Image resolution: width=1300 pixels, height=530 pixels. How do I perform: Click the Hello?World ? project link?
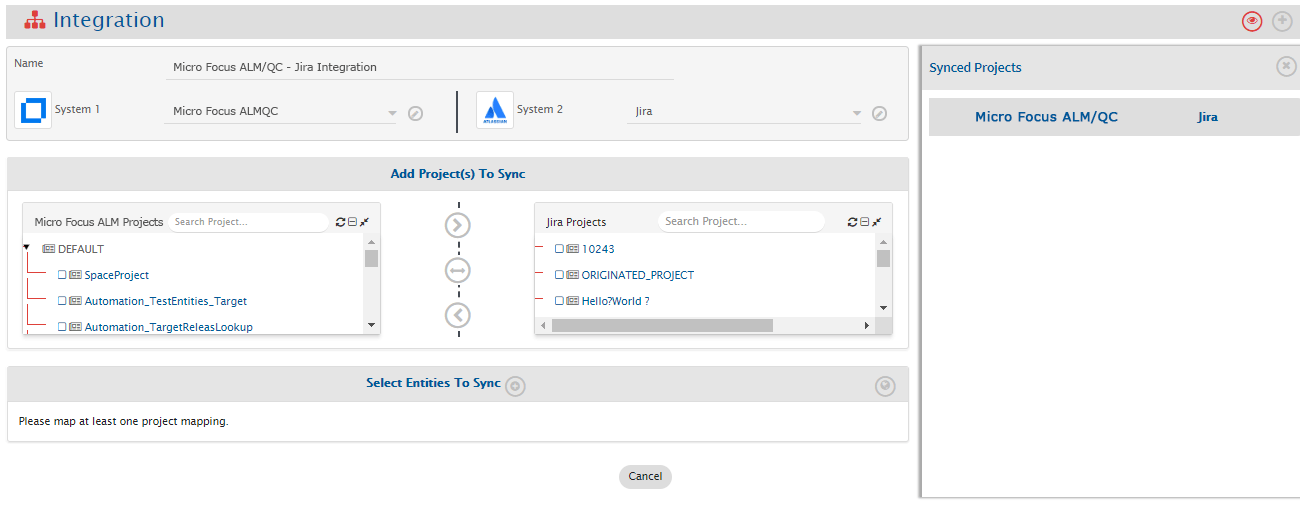[x=615, y=301]
